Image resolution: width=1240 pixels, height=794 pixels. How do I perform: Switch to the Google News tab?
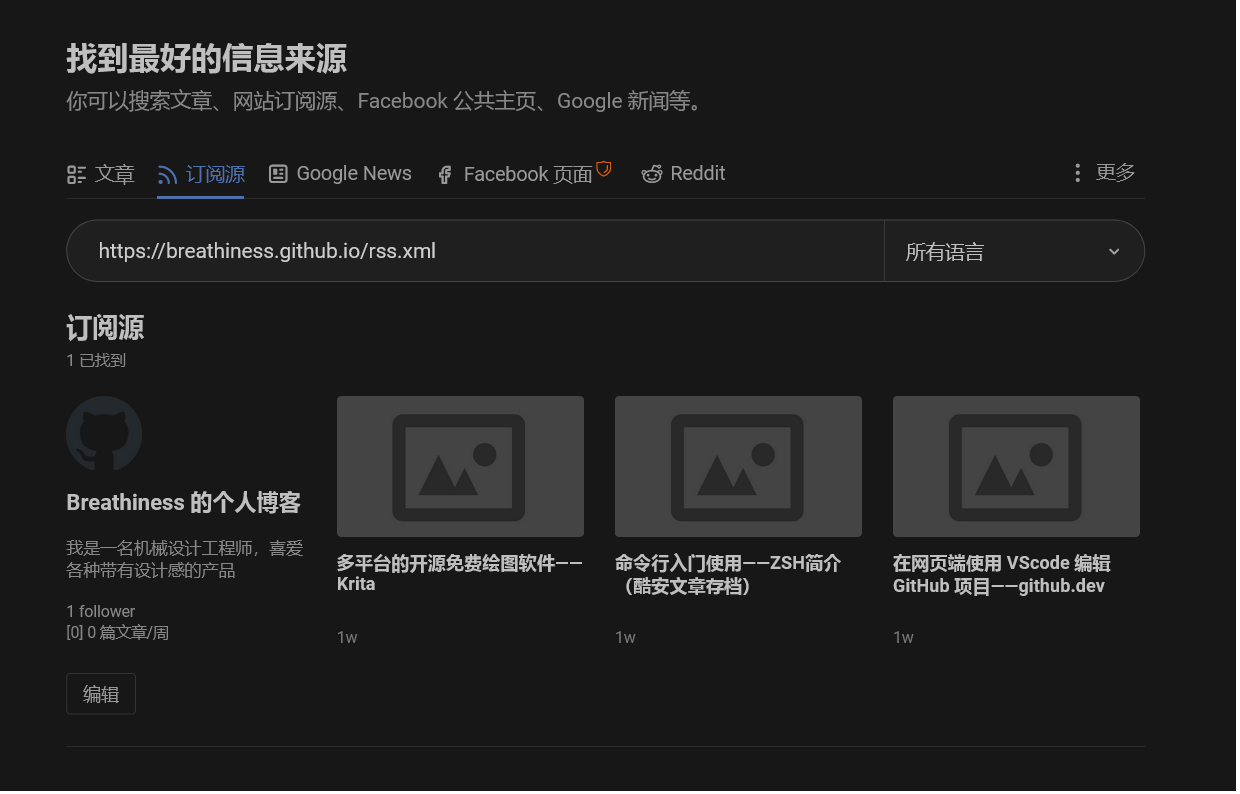[x=340, y=174]
